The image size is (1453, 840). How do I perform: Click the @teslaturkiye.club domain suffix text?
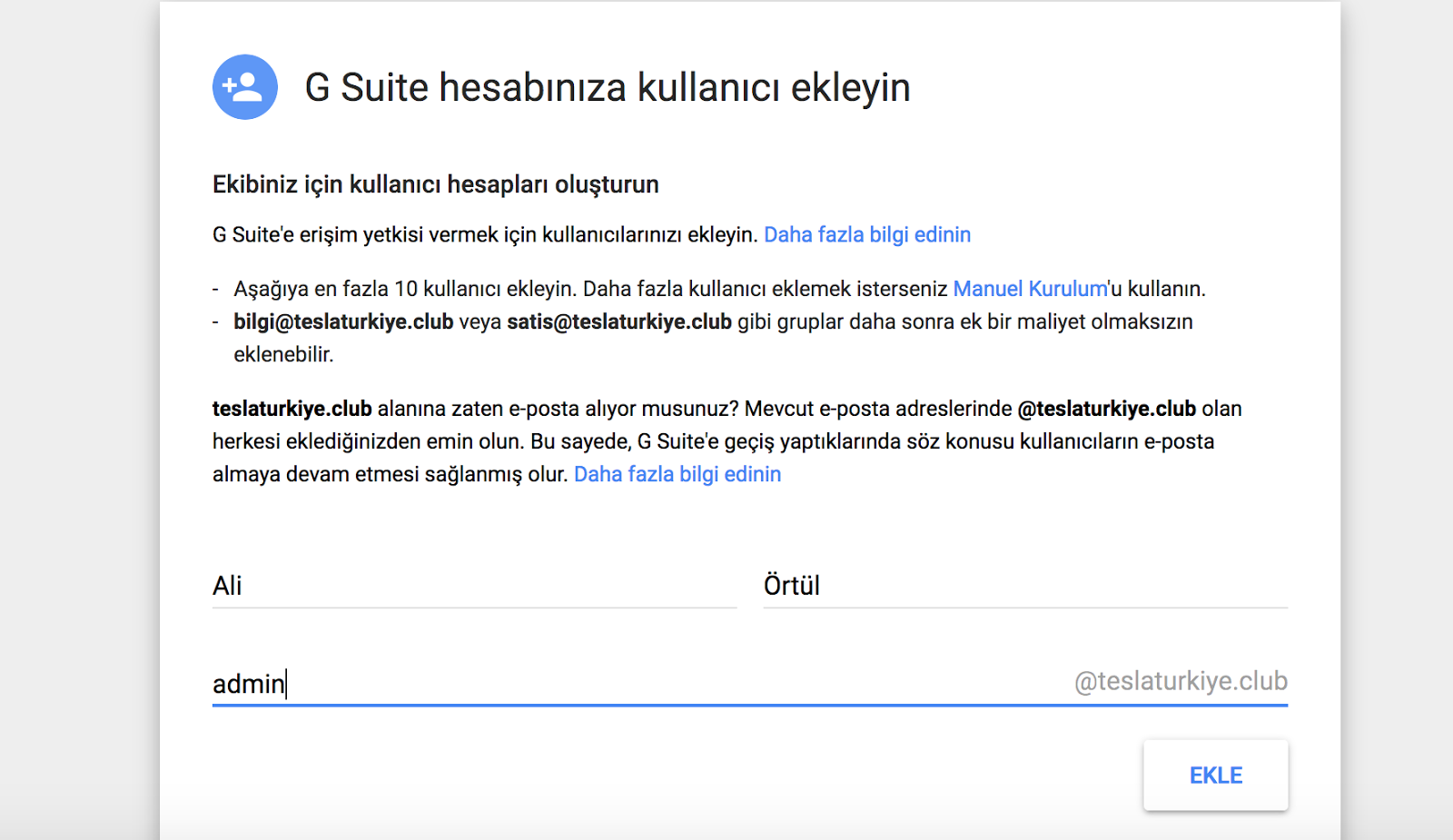click(x=1181, y=681)
